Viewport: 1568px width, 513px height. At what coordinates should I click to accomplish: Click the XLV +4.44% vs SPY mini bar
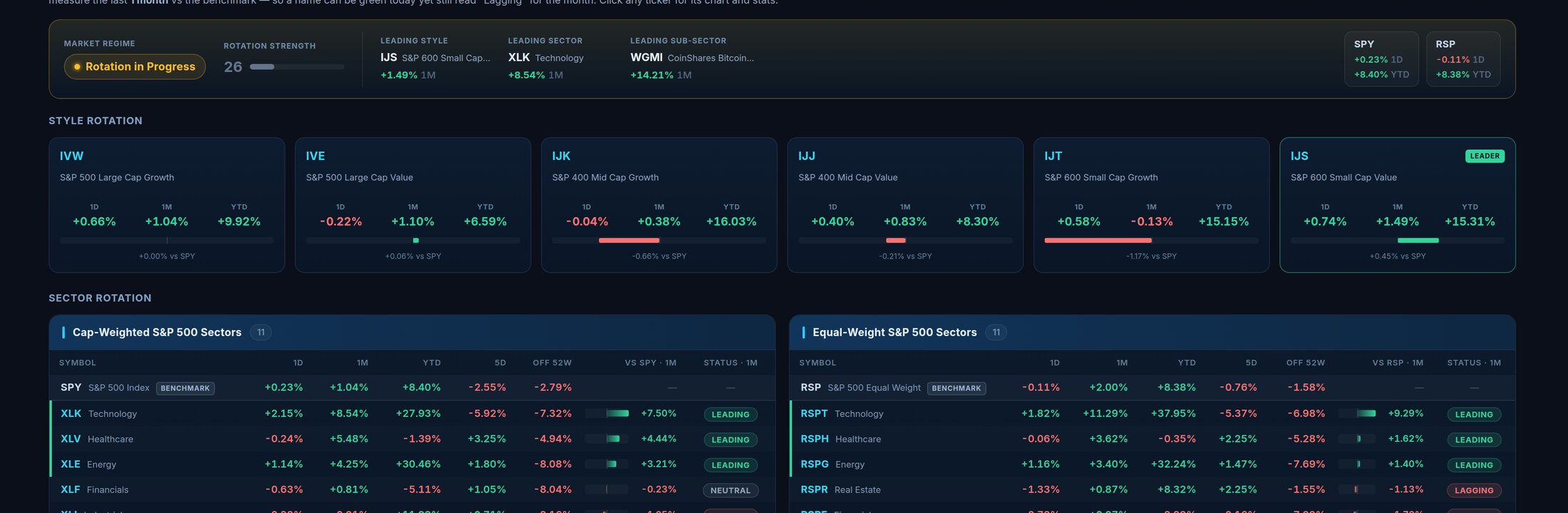(x=607, y=439)
